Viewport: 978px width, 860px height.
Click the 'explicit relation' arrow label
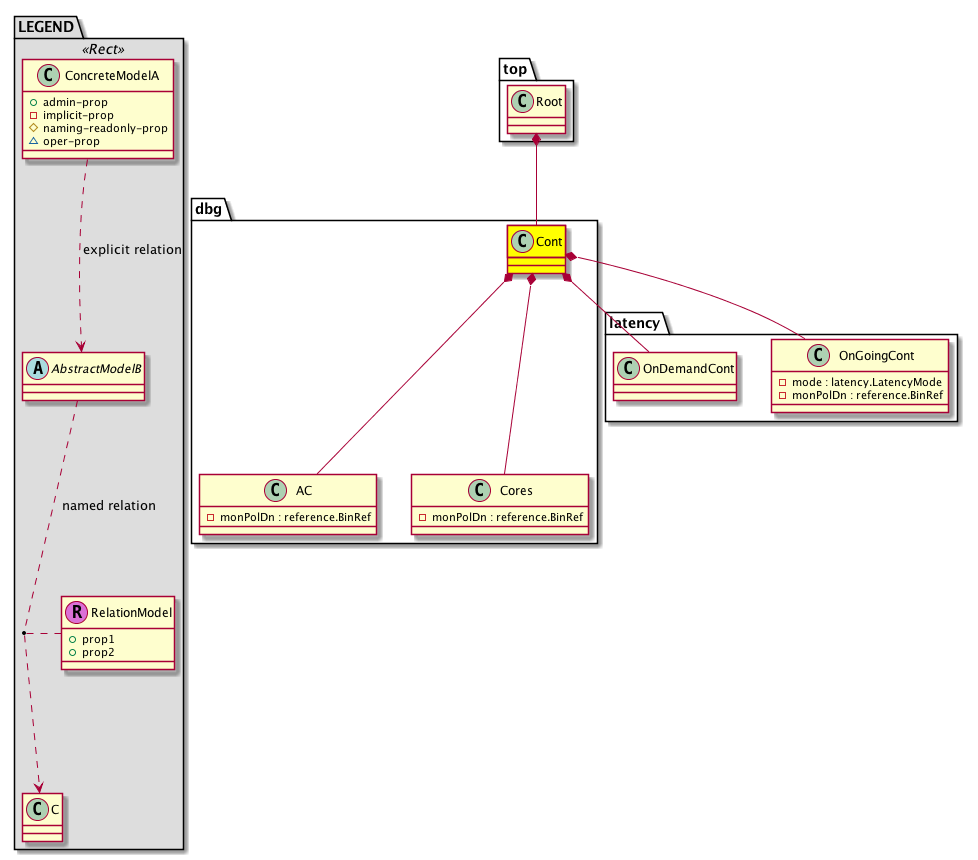tap(131, 250)
